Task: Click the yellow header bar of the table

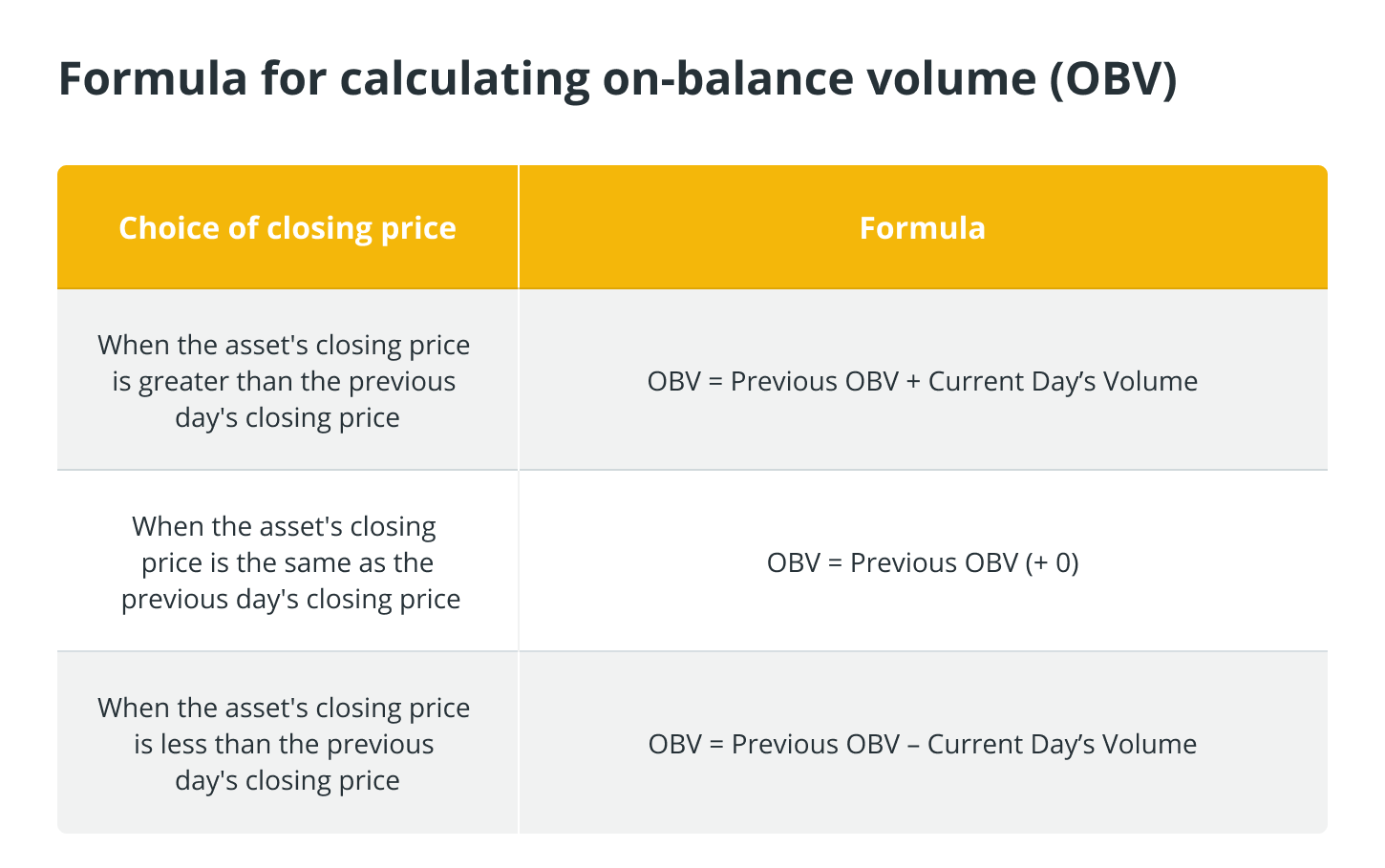Action: coord(692,227)
